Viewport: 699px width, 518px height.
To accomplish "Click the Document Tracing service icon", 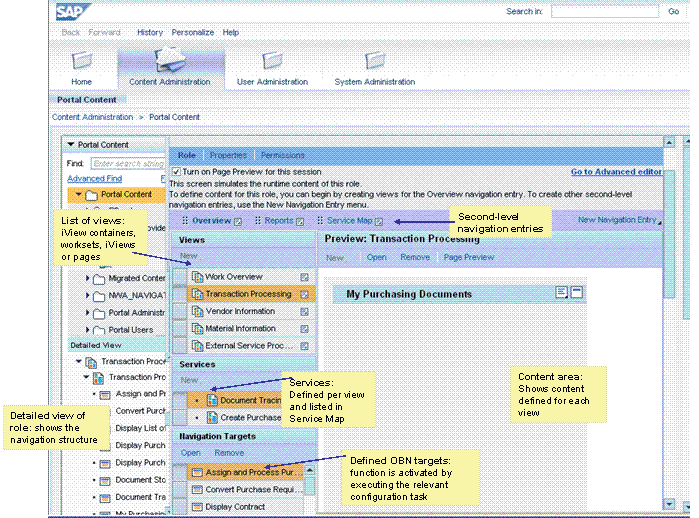I will pyautogui.click(x=212, y=400).
